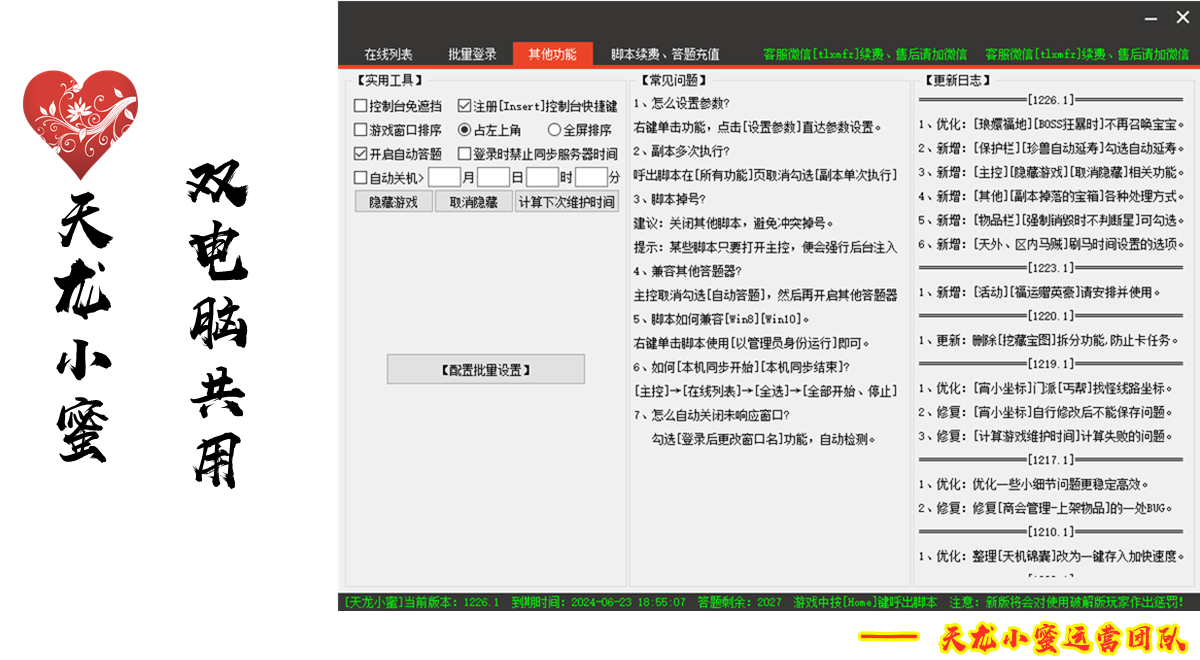1200x660 pixels.
Task: Minimize the script control window
Action: coord(1151,17)
